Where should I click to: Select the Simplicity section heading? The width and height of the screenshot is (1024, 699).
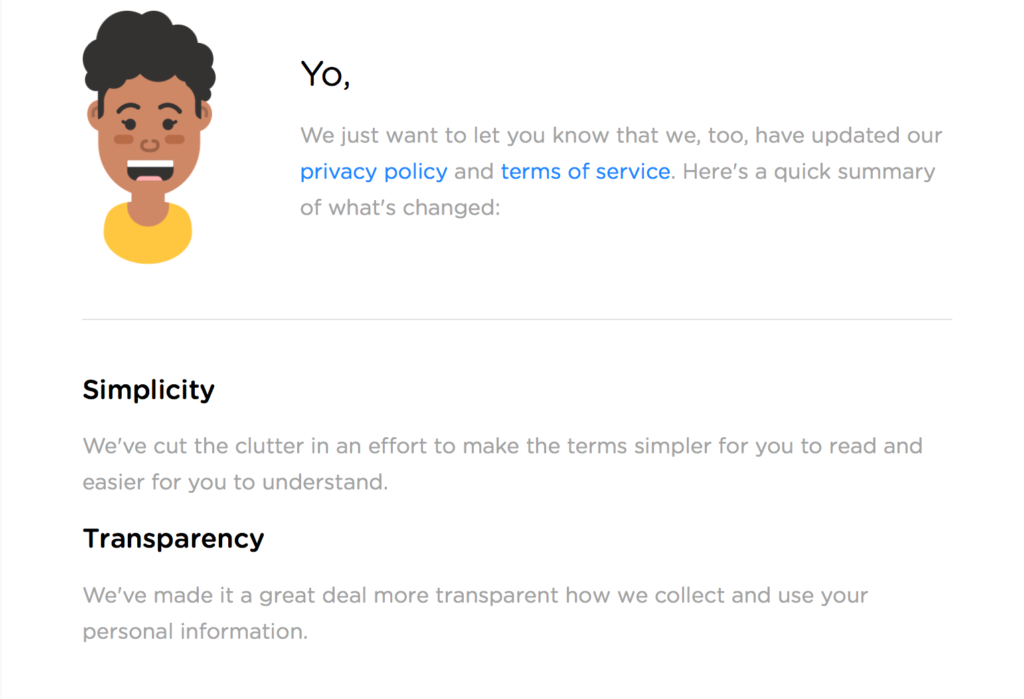tap(148, 390)
